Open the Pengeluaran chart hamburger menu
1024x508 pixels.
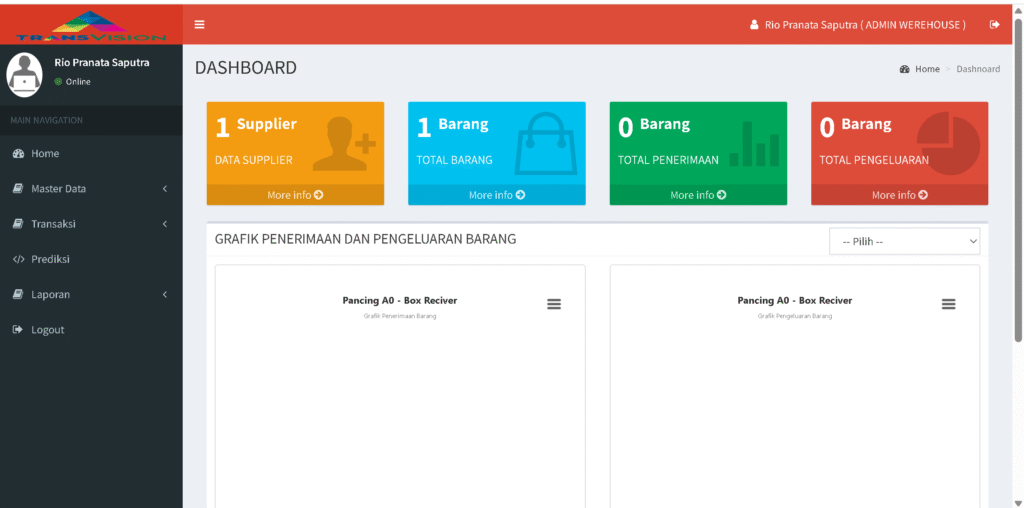[x=949, y=304]
